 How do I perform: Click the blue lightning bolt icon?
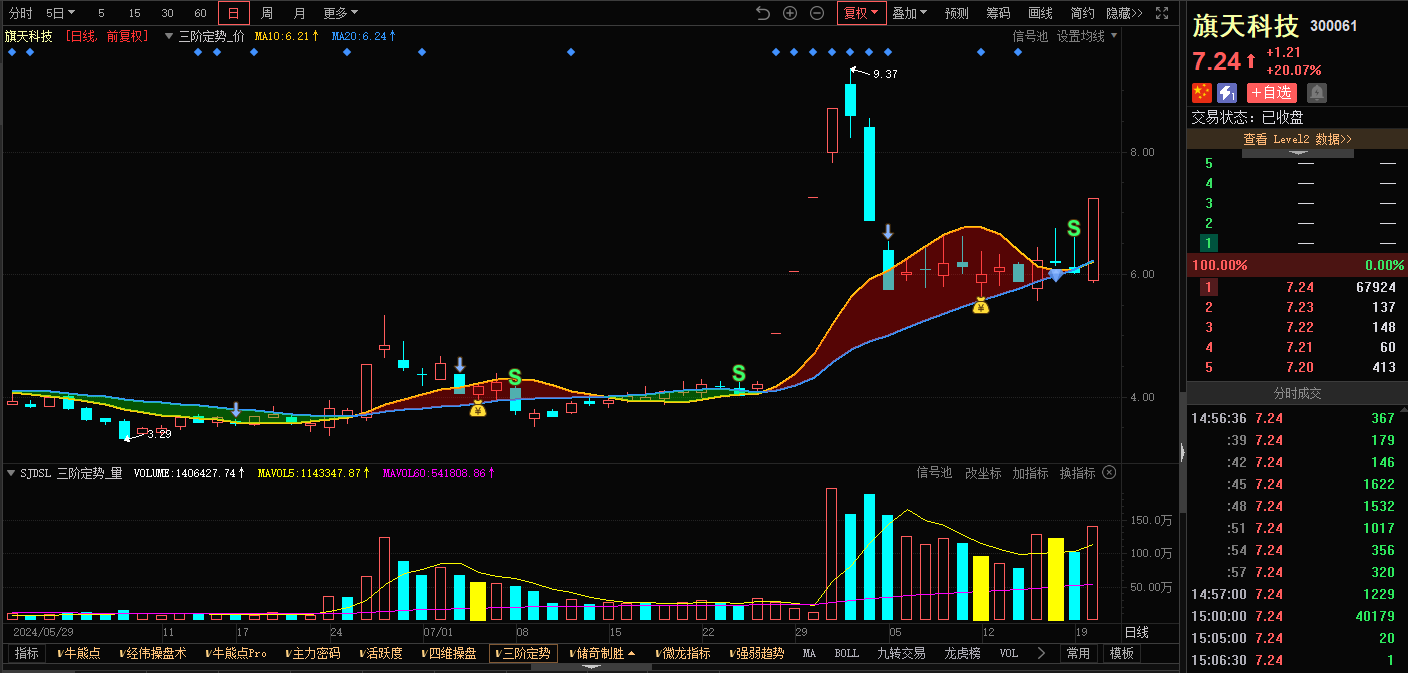click(x=1227, y=93)
